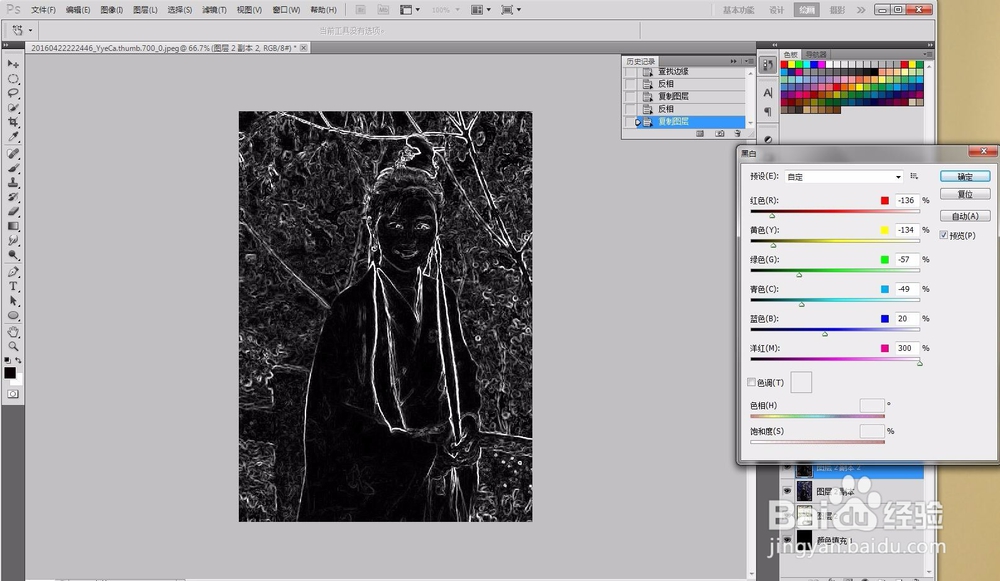Screen dimensions: 1000x581
Task: Switch to the 设计 workspace
Action: pyautogui.click(x=776, y=10)
